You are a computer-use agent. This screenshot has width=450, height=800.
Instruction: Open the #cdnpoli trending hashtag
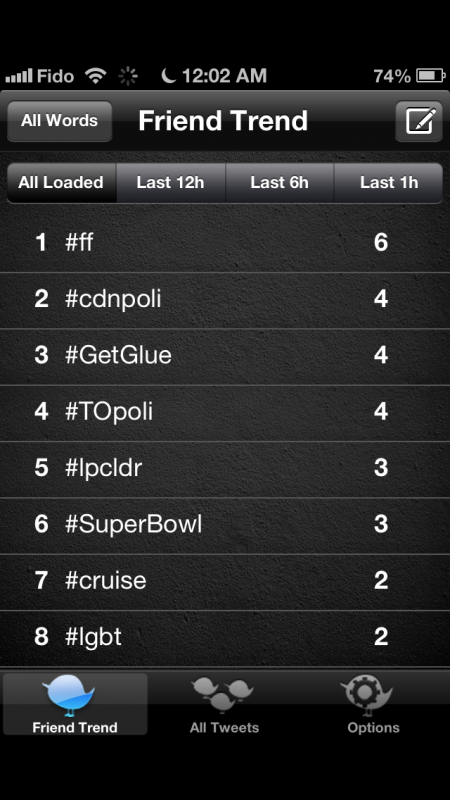[x=225, y=299]
